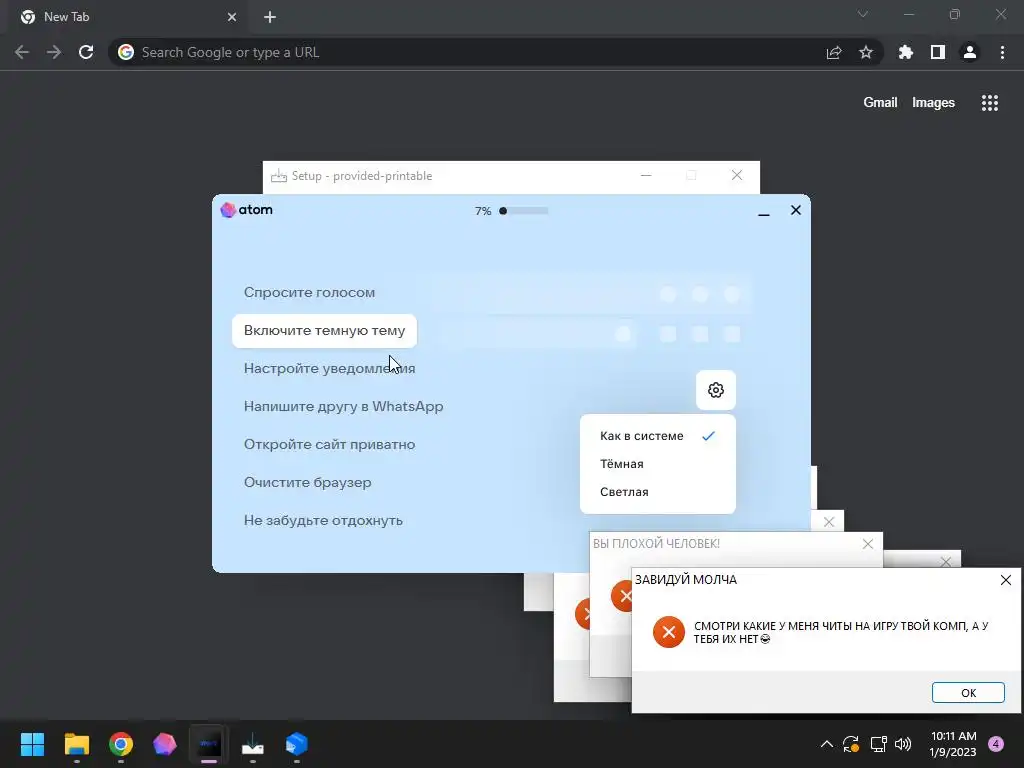This screenshot has height=768, width=1024.
Task: Open the Images link
Action: [x=933, y=103]
